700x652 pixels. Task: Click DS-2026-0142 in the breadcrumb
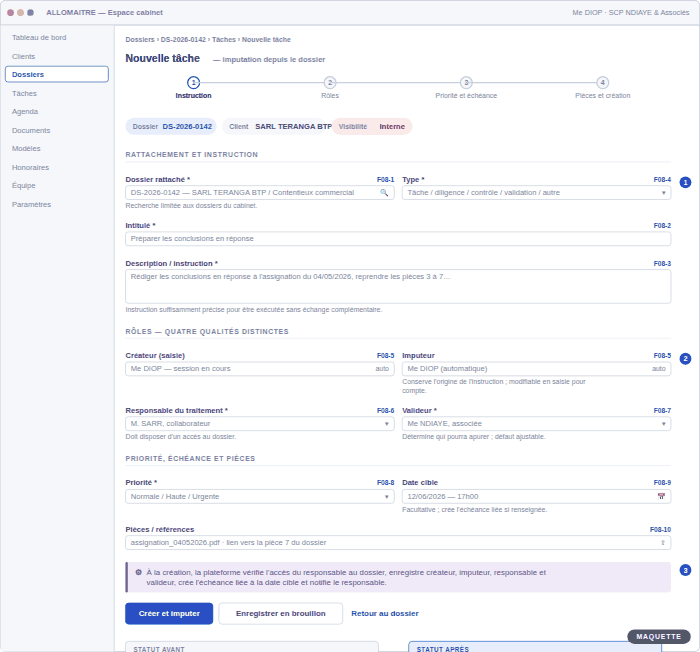(x=183, y=40)
